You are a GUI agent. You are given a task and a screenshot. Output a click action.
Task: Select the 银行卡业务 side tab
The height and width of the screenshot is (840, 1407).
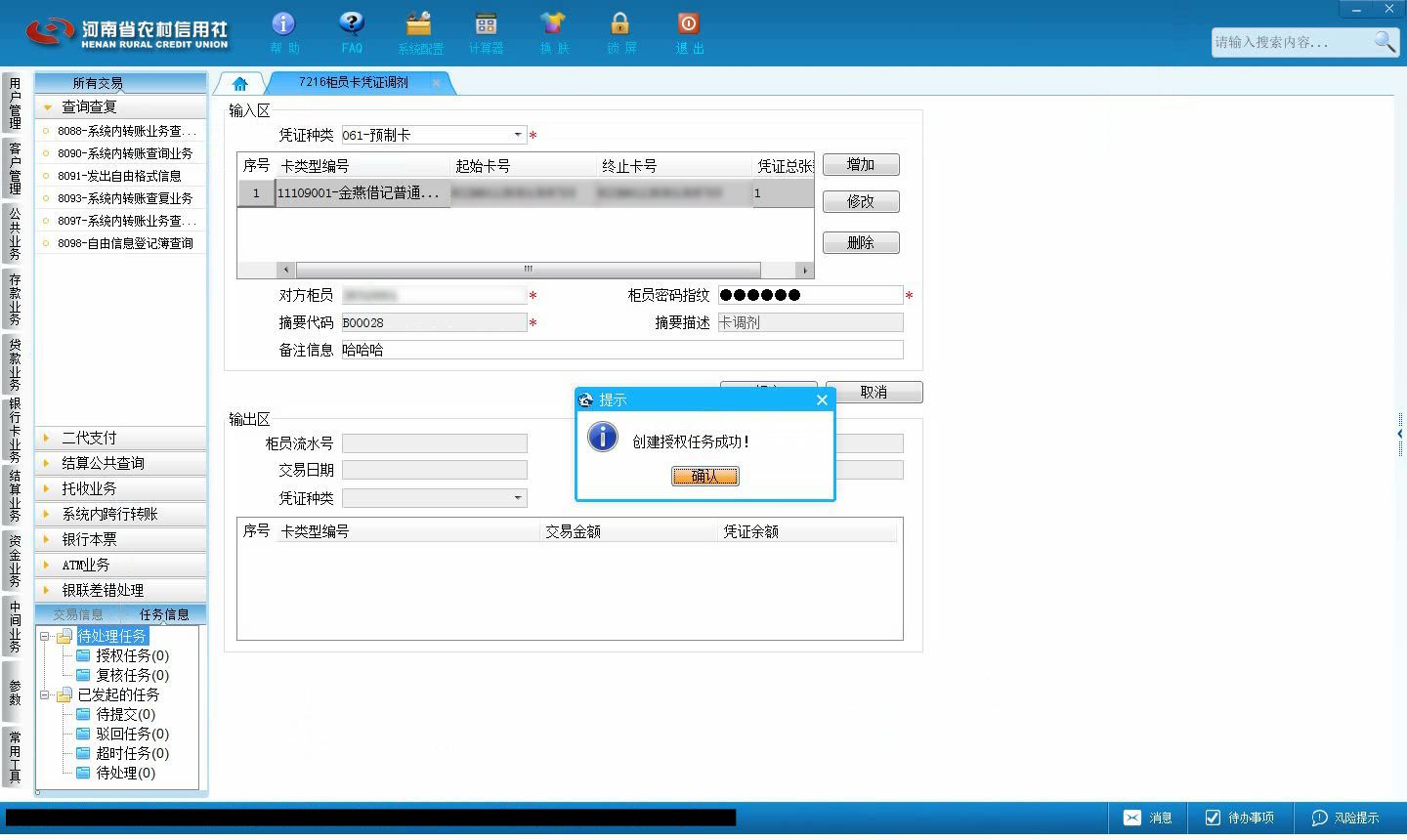click(x=15, y=430)
